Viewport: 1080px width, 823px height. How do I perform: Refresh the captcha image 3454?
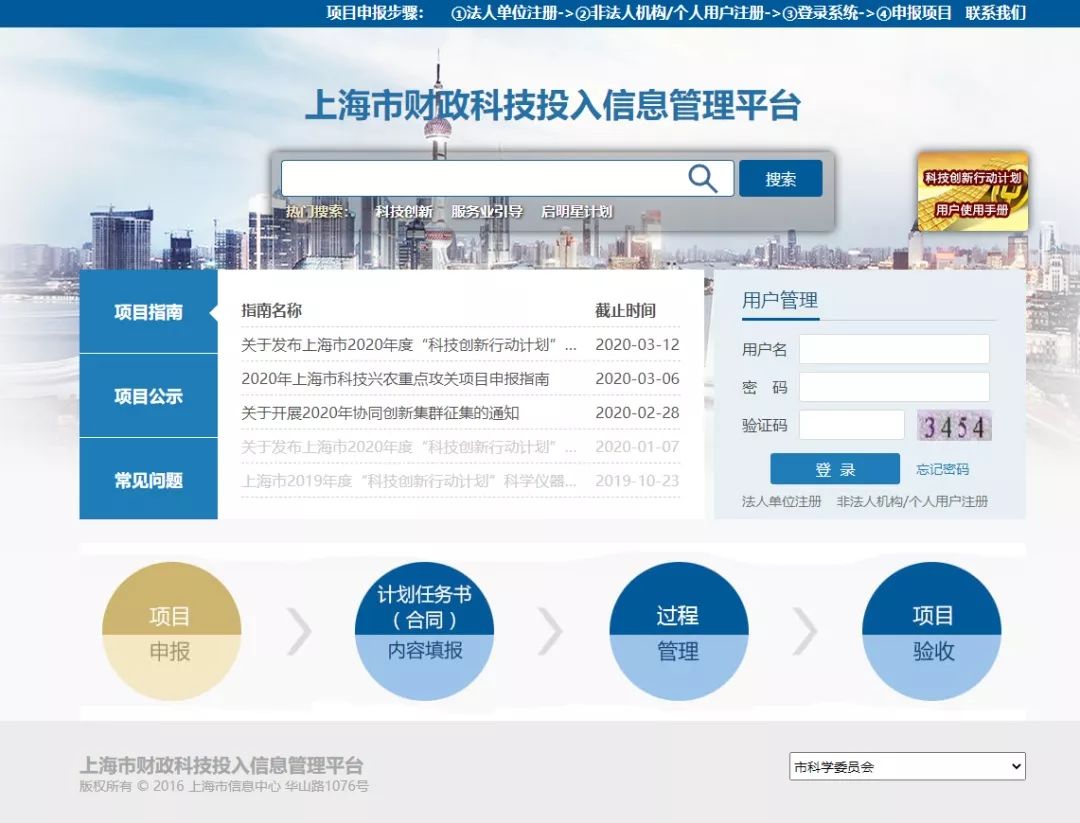pos(954,427)
